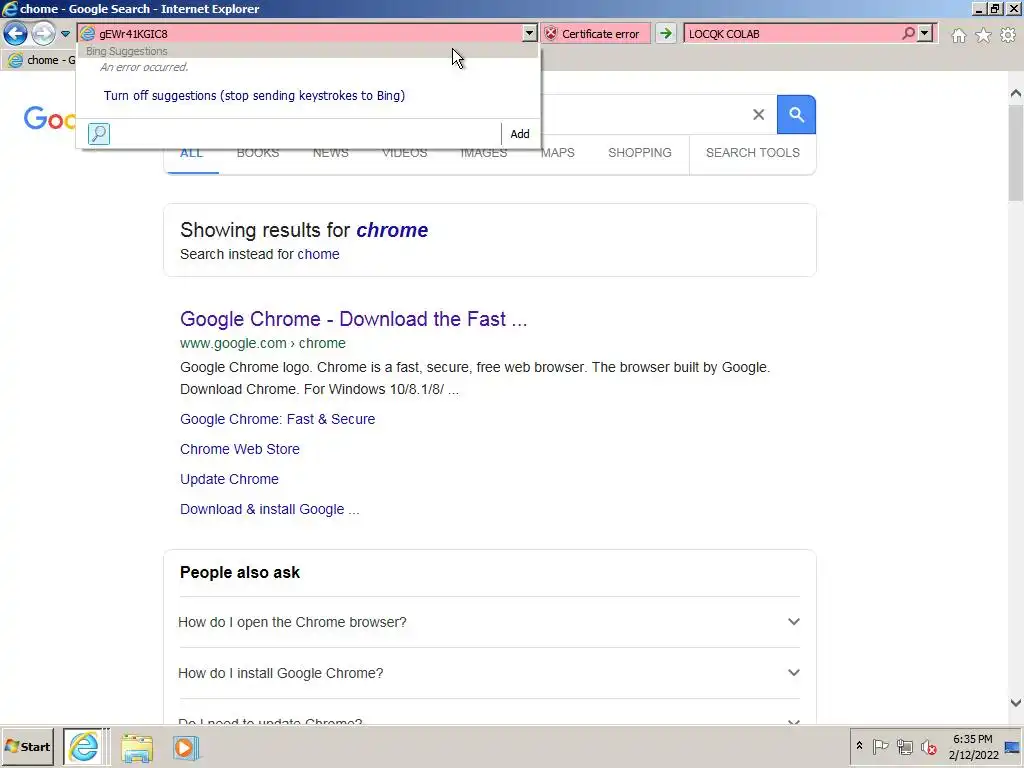Click the Add button in suggestions dropdown
1024x768 pixels.
(x=520, y=134)
